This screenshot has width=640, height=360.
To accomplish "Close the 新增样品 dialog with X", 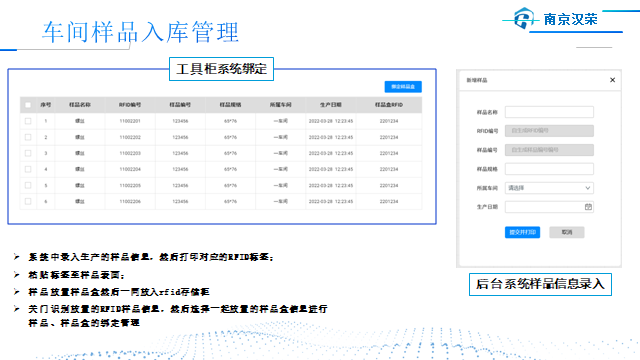I will point(612,80).
